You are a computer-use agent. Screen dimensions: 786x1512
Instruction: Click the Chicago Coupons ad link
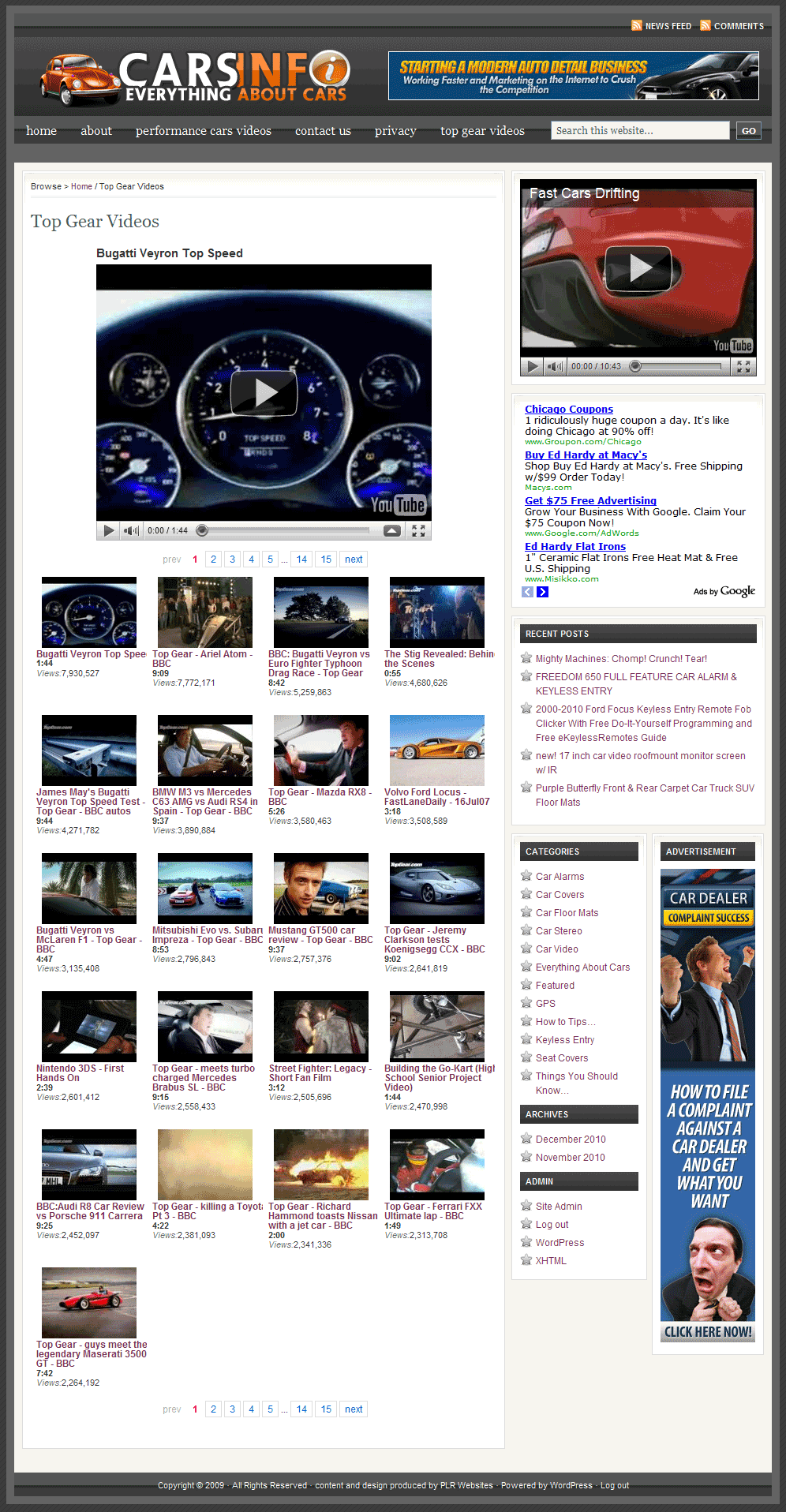tap(569, 409)
